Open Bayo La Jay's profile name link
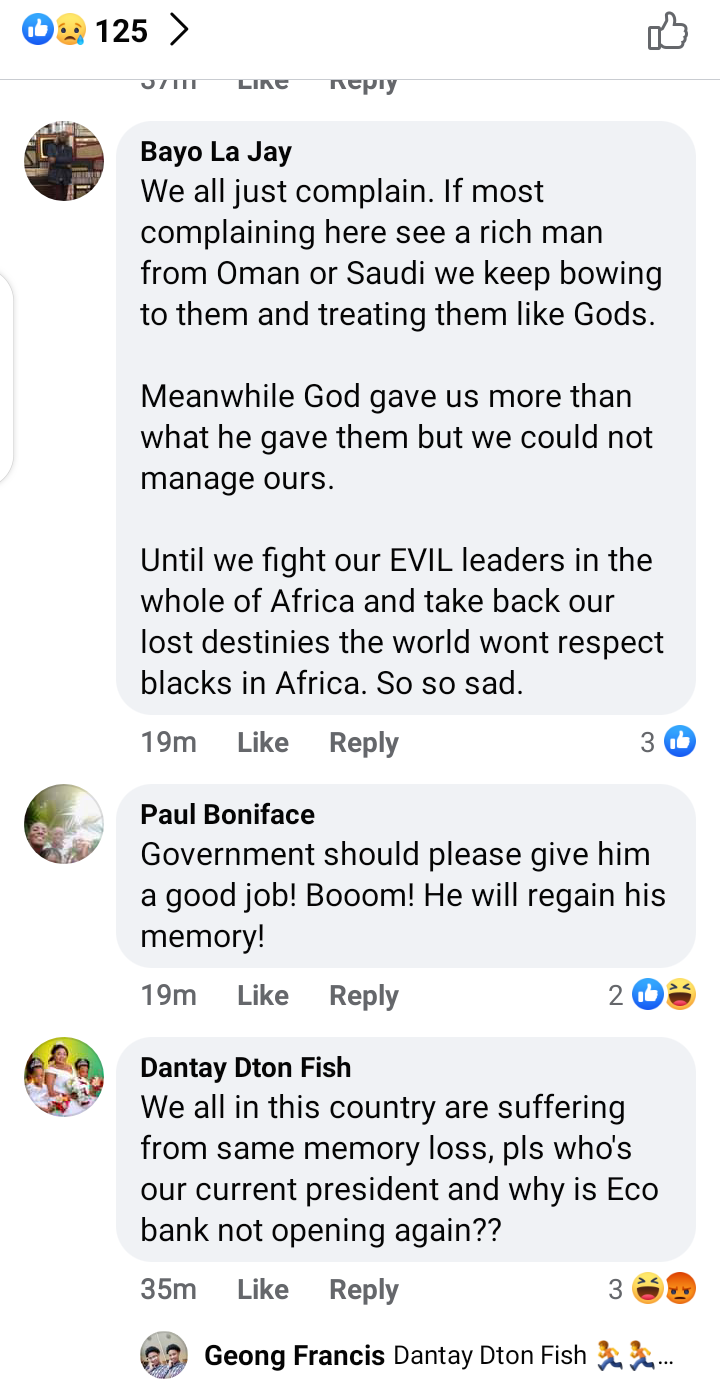Viewport: 720px width, 1389px height. 216,151
